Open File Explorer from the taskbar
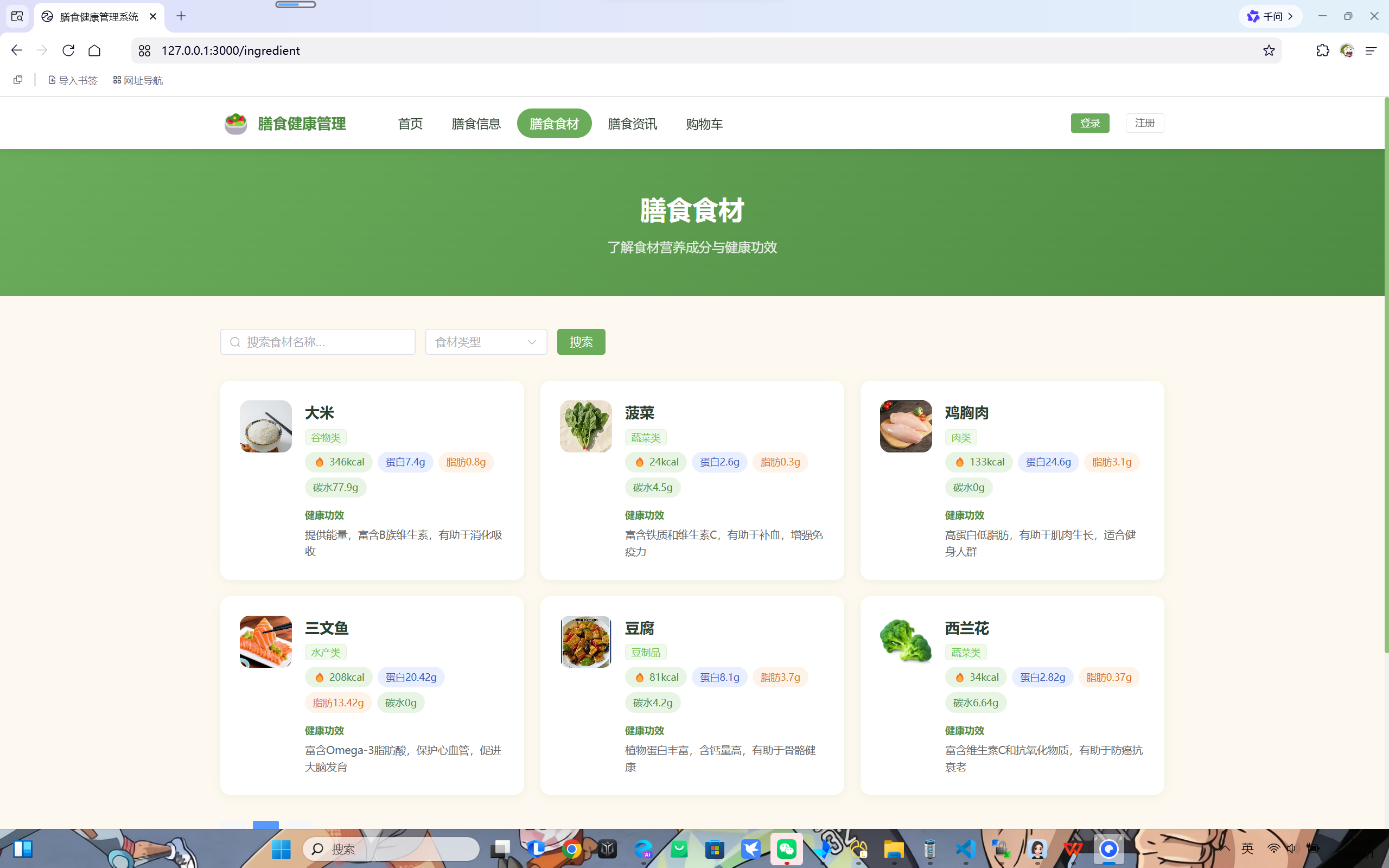The width and height of the screenshot is (1389, 868). coord(894,849)
